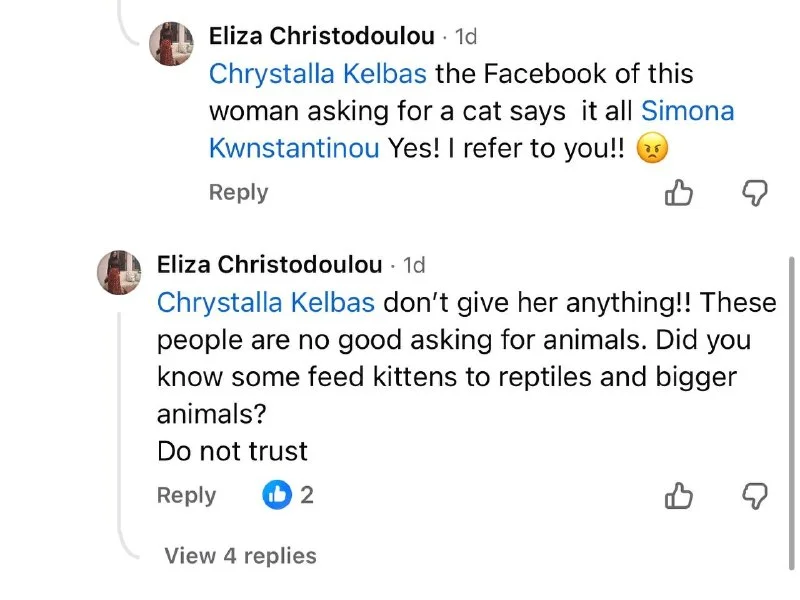Click the "1d" timestamp on first comment

coord(466,37)
